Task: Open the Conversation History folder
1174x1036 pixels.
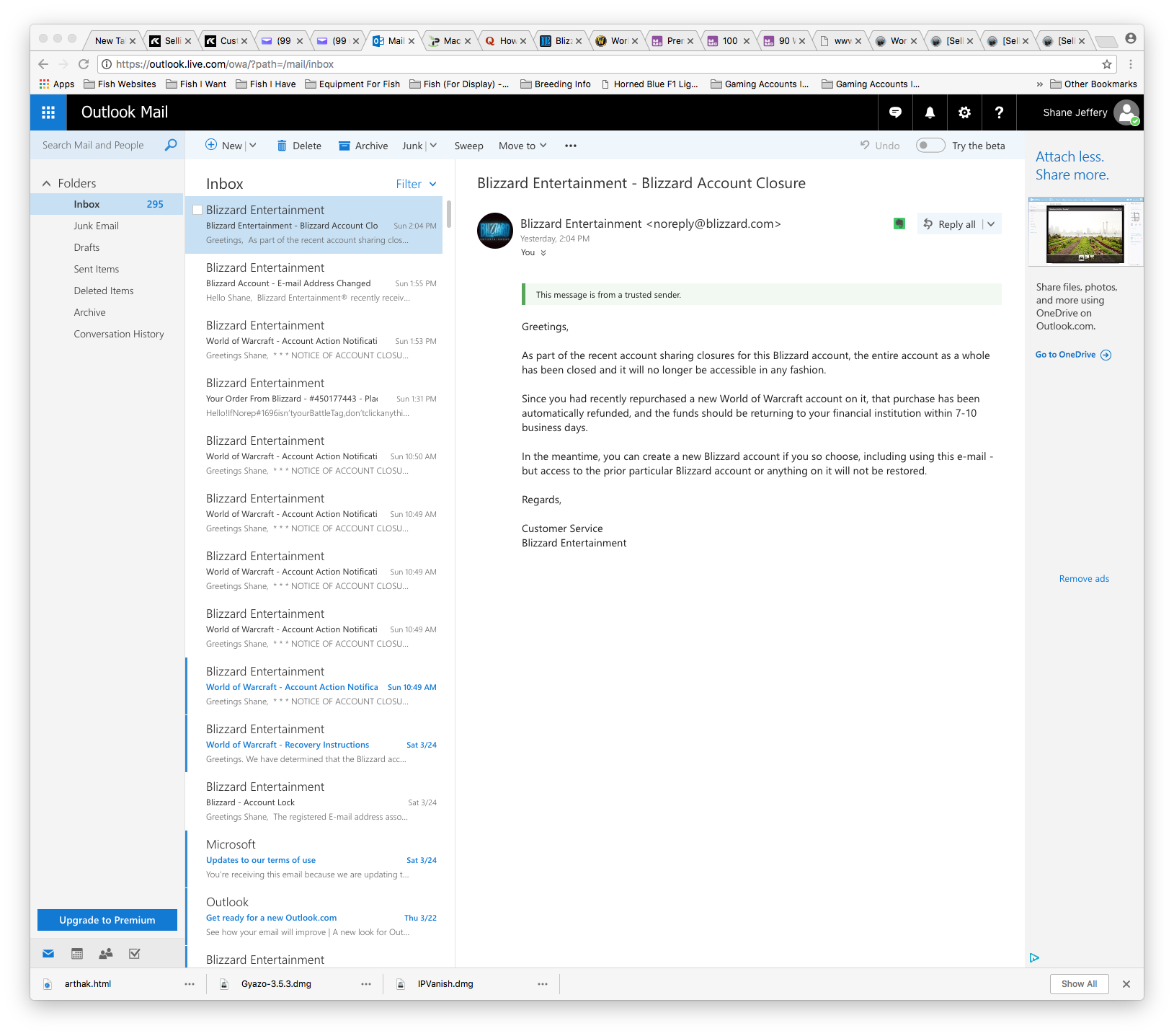Action: [118, 334]
